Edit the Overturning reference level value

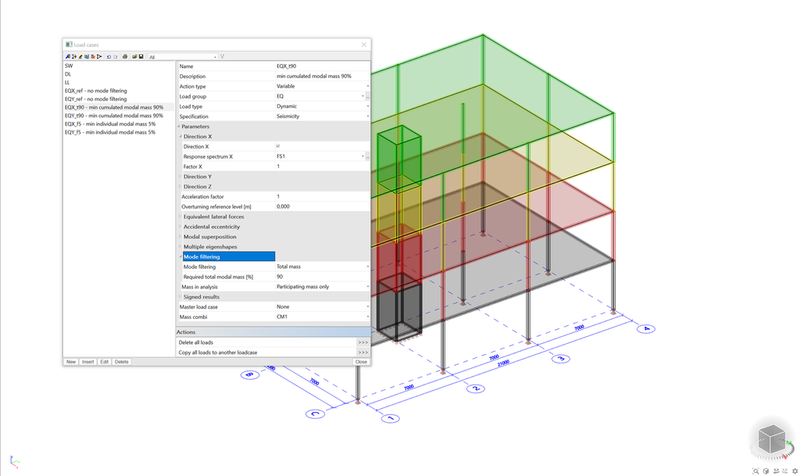click(322, 207)
